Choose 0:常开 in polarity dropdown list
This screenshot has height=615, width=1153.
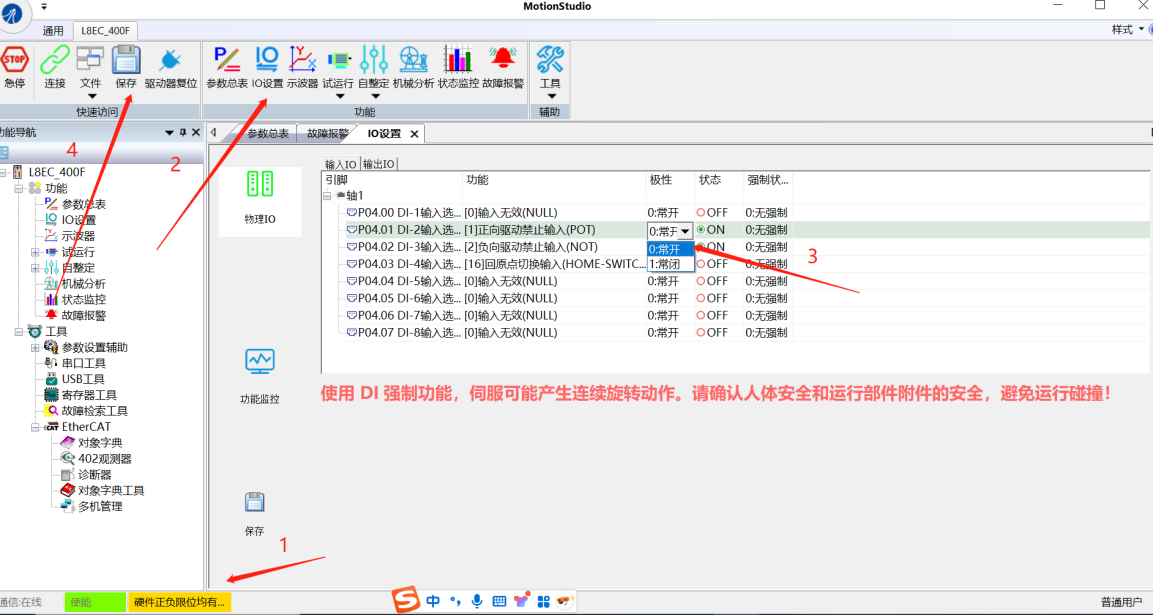pos(670,249)
